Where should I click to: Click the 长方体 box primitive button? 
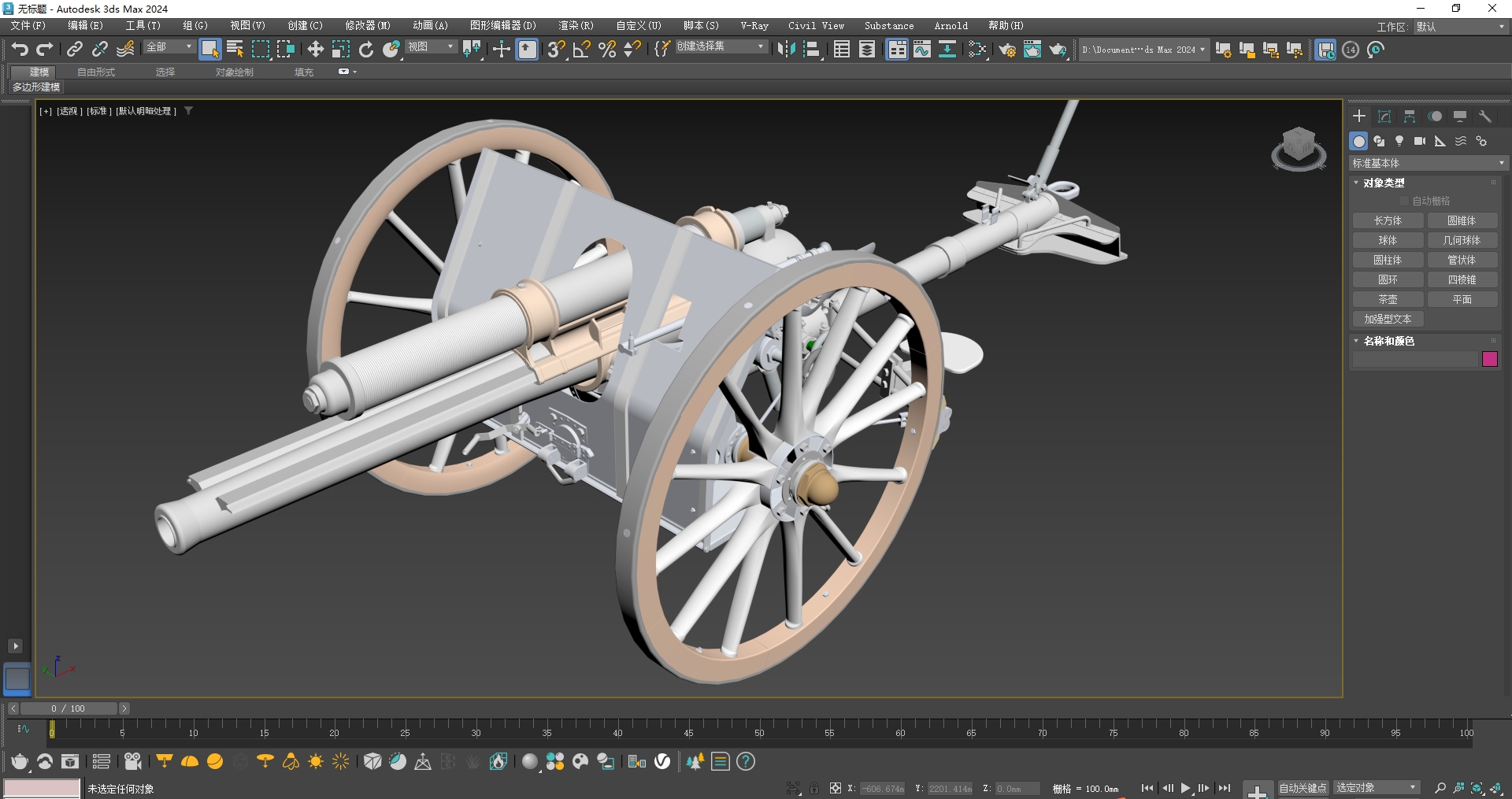(1388, 220)
